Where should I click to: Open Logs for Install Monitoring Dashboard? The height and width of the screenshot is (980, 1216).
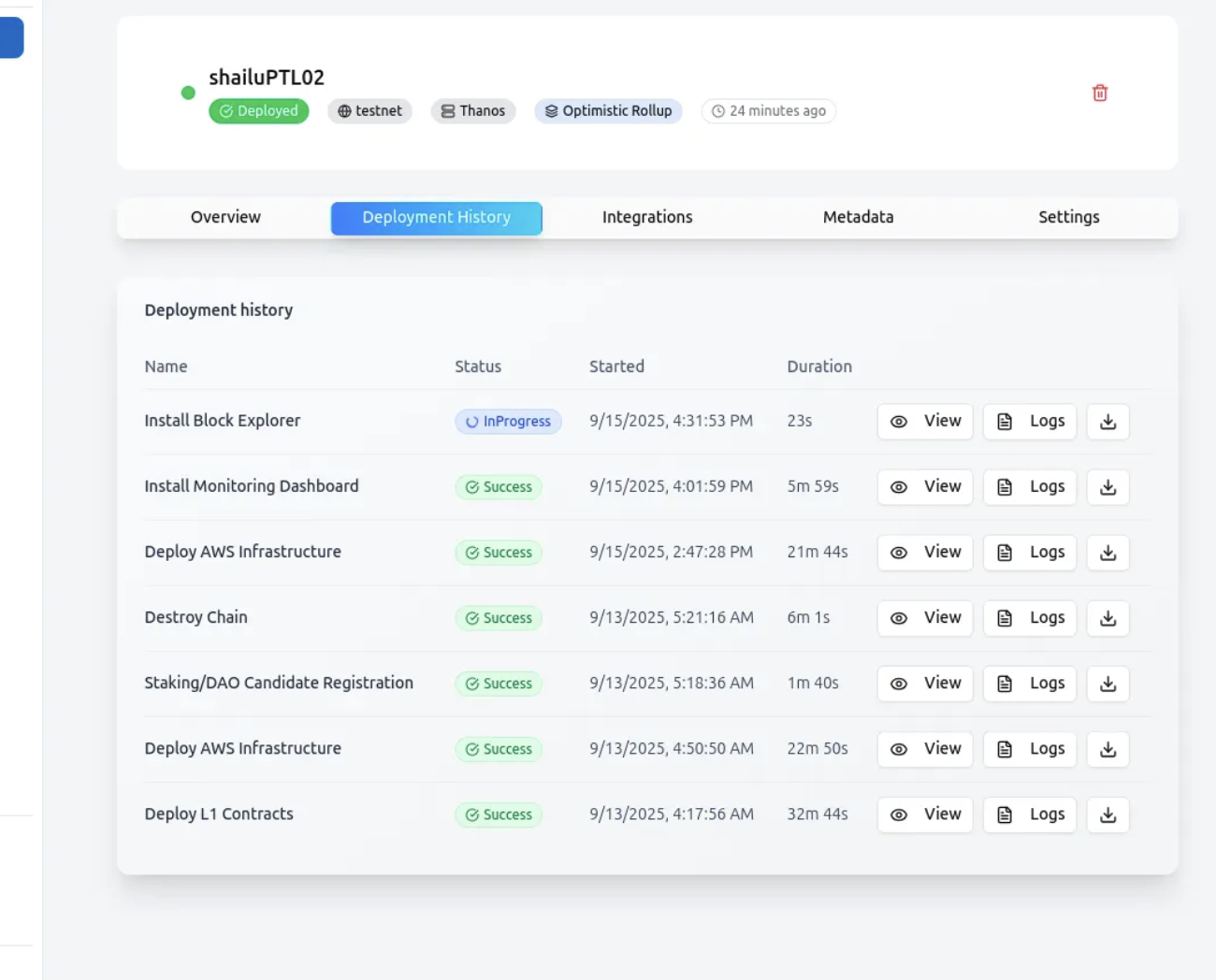click(1030, 487)
